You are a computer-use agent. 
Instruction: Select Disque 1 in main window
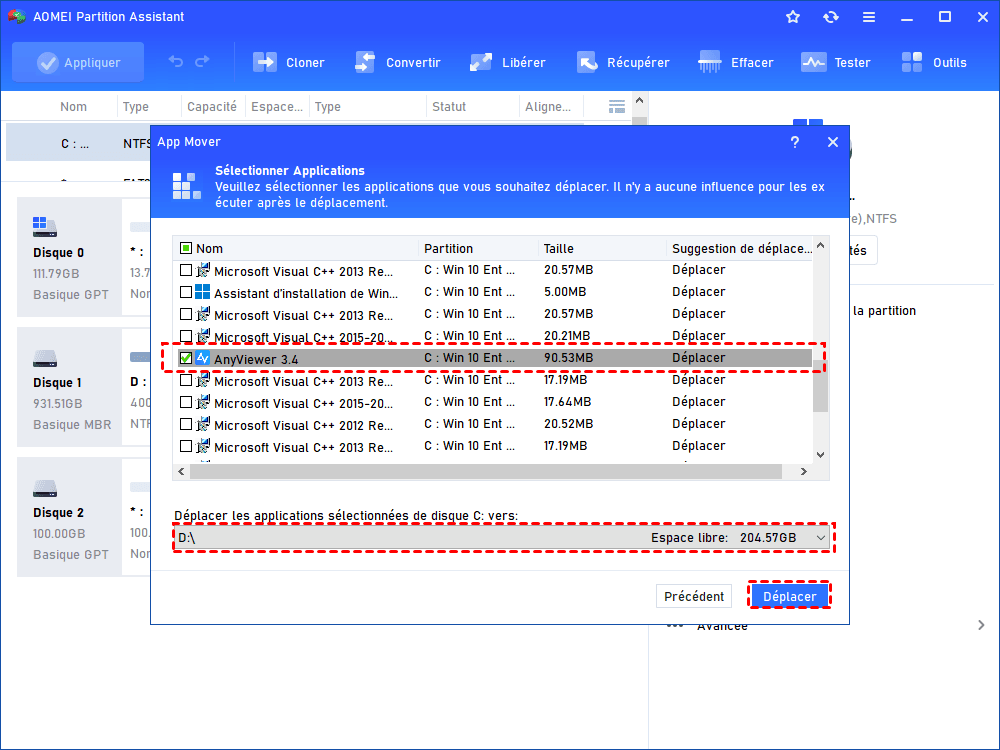(x=69, y=387)
